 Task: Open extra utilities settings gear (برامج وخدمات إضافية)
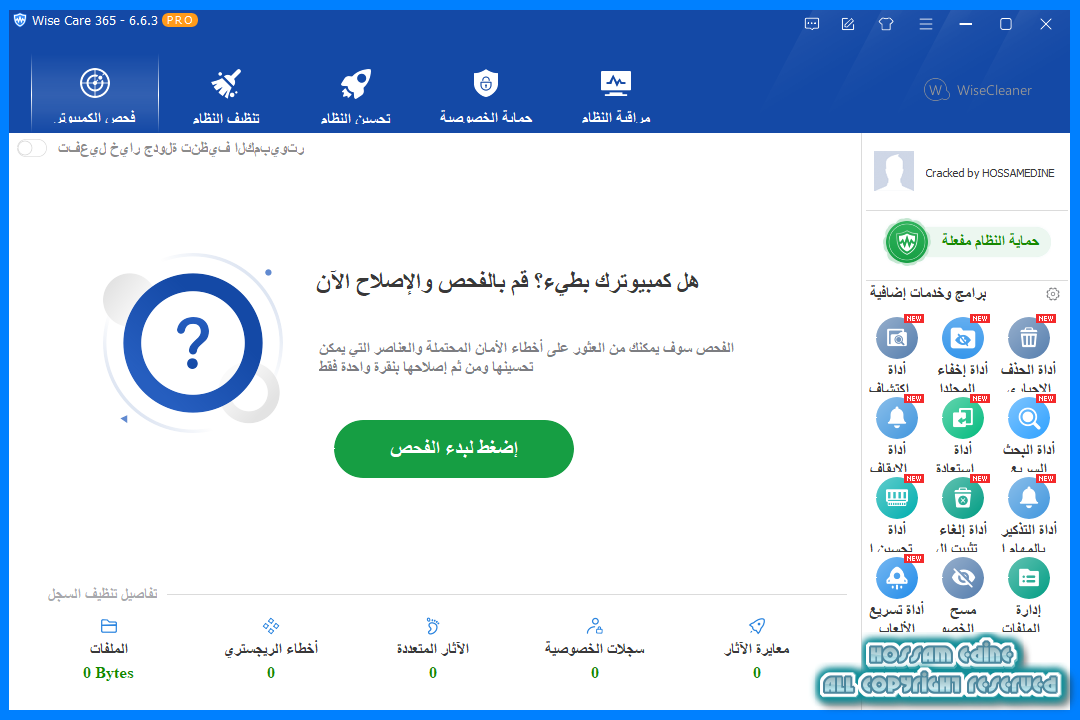point(1052,294)
